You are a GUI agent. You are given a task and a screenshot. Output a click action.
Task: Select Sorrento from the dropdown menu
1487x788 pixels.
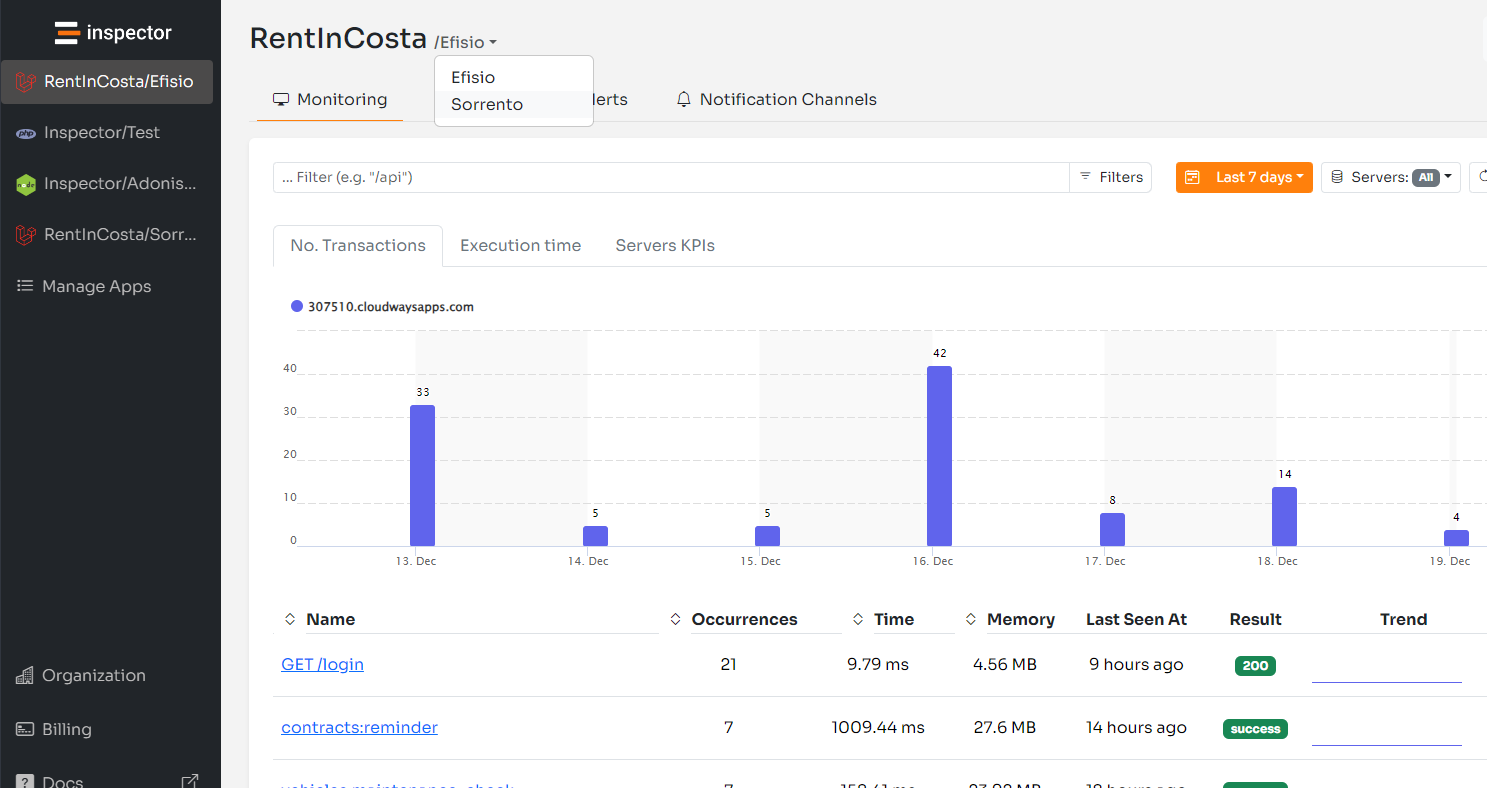[x=487, y=105]
